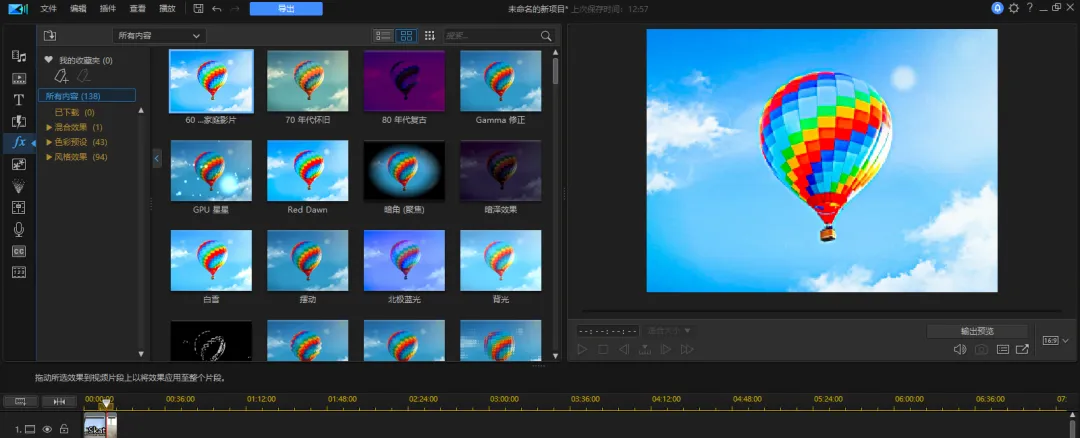Select the 80 年代复古 effect thumbnail
This screenshot has height=438, width=1080.
point(404,81)
